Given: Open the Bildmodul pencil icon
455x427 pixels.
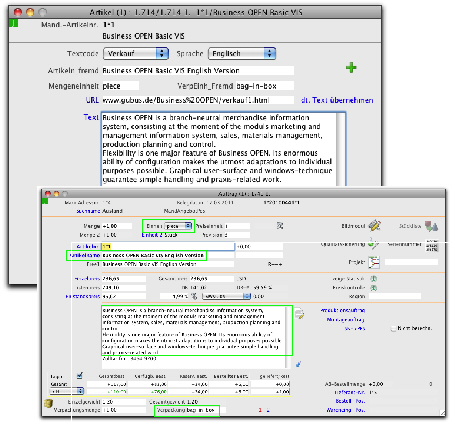Looking at the screenshot, I should [375, 226].
